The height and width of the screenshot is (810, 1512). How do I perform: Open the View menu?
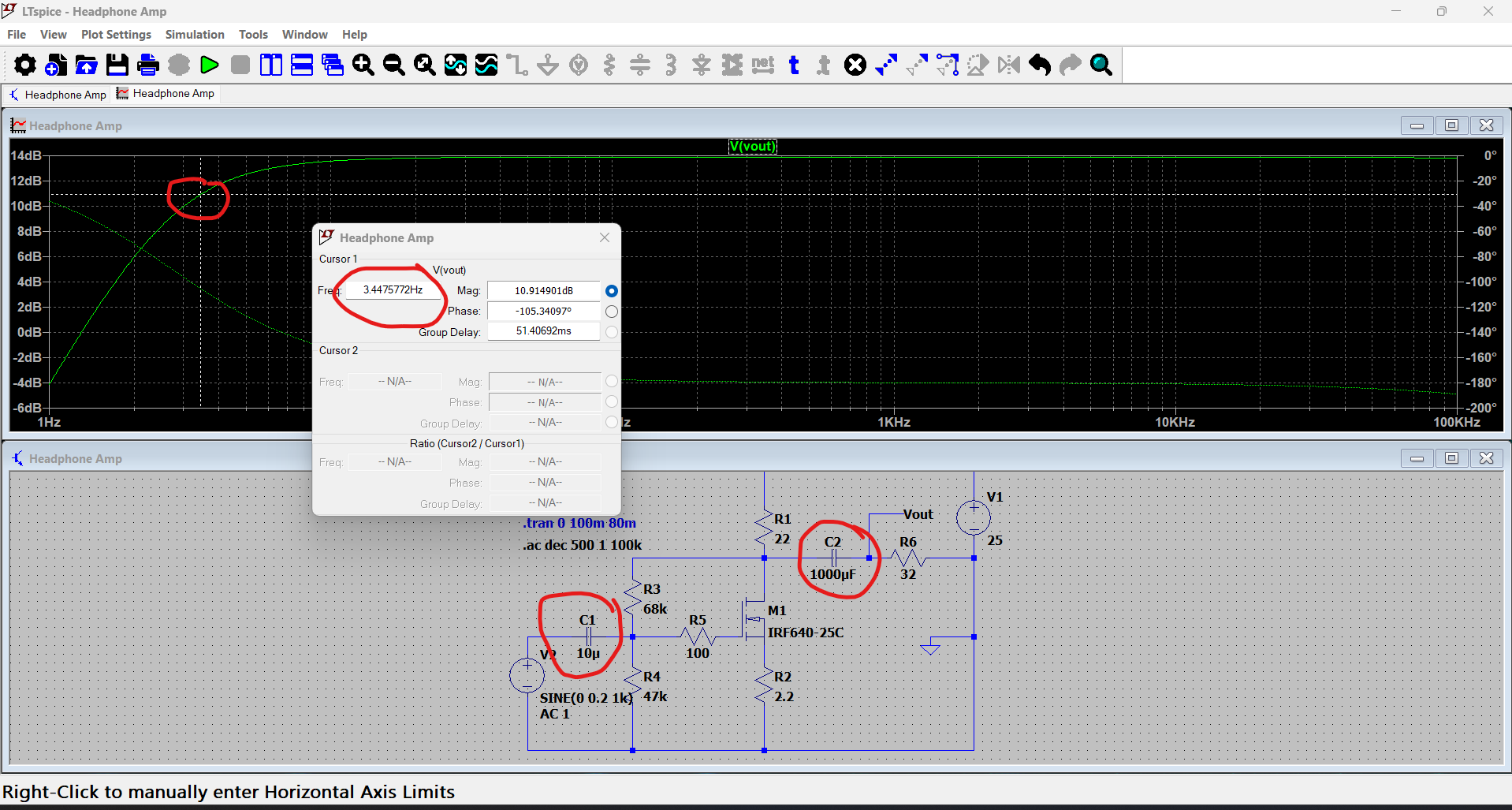(x=54, y=35)
